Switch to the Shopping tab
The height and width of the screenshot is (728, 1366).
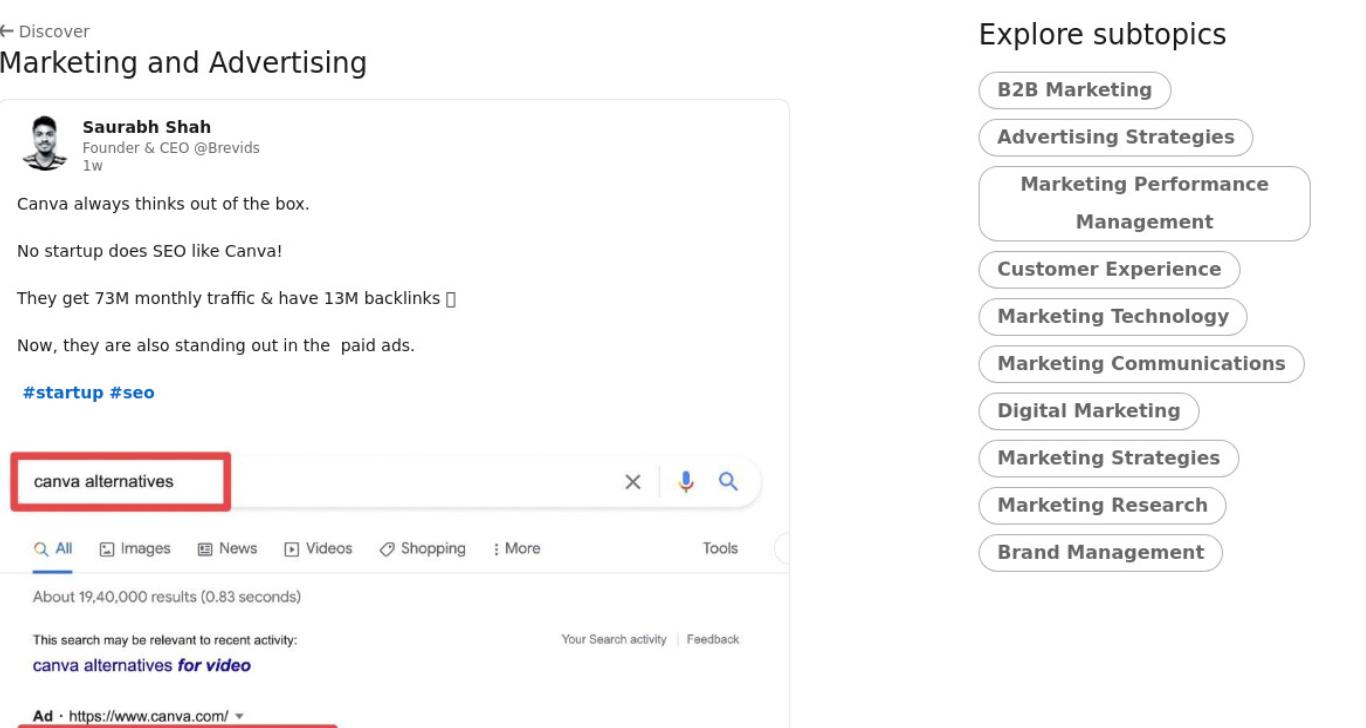[x=422, y=549]
